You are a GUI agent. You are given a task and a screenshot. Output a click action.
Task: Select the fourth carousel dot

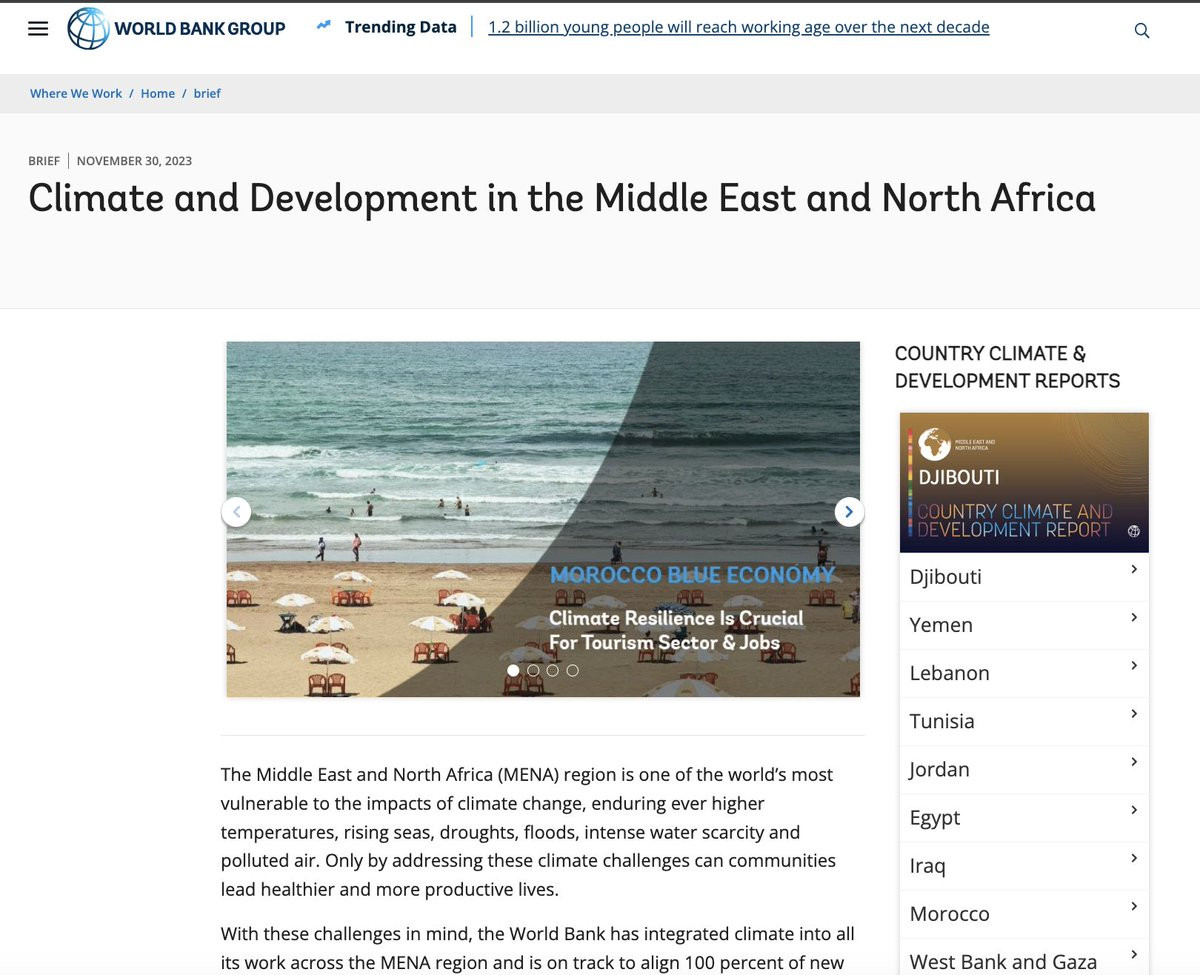pyautogui.click(x=573, y=670)
